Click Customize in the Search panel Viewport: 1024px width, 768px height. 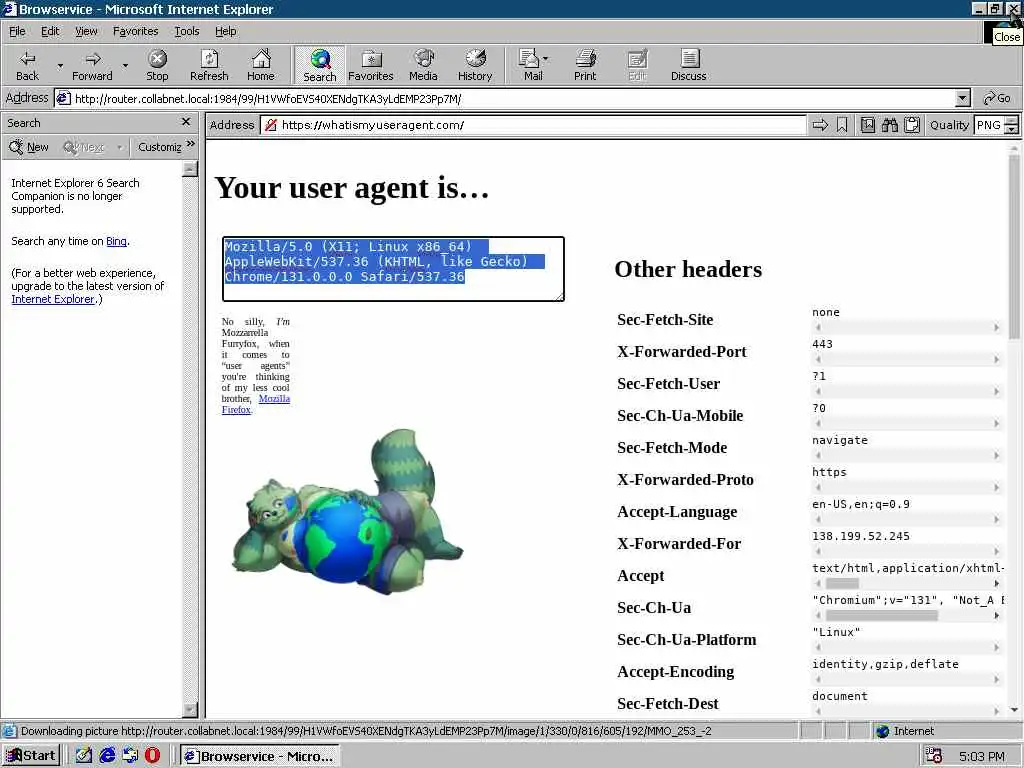(x=160, y=147)
